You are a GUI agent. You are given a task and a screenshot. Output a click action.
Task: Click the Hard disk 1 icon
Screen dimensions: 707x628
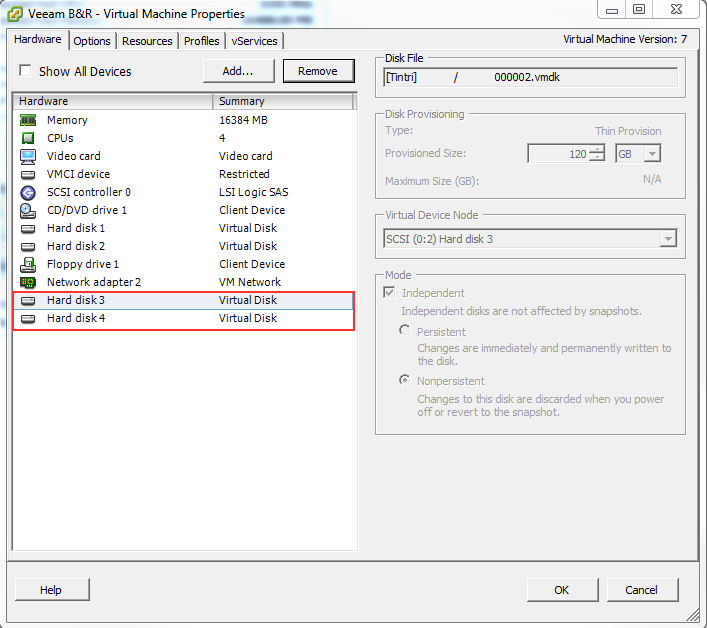[28, 229]
